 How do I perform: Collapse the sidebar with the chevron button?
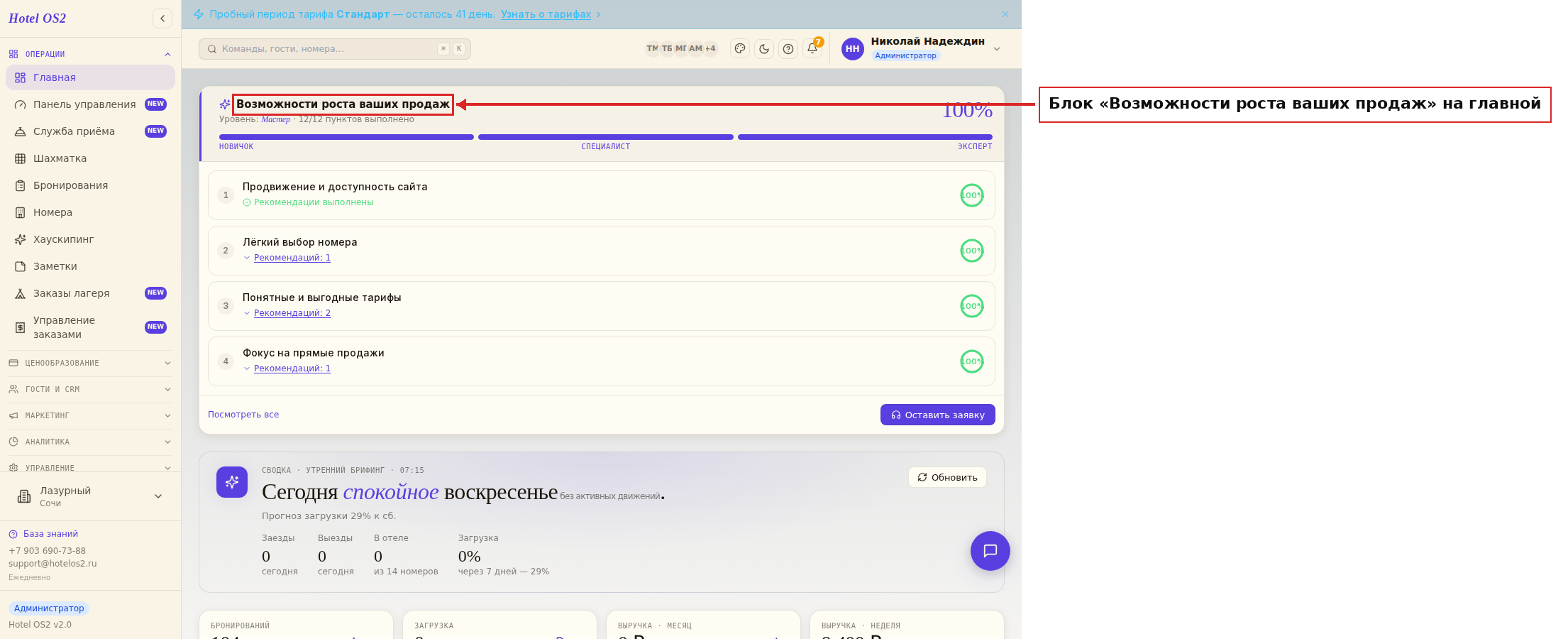(162, 18)
